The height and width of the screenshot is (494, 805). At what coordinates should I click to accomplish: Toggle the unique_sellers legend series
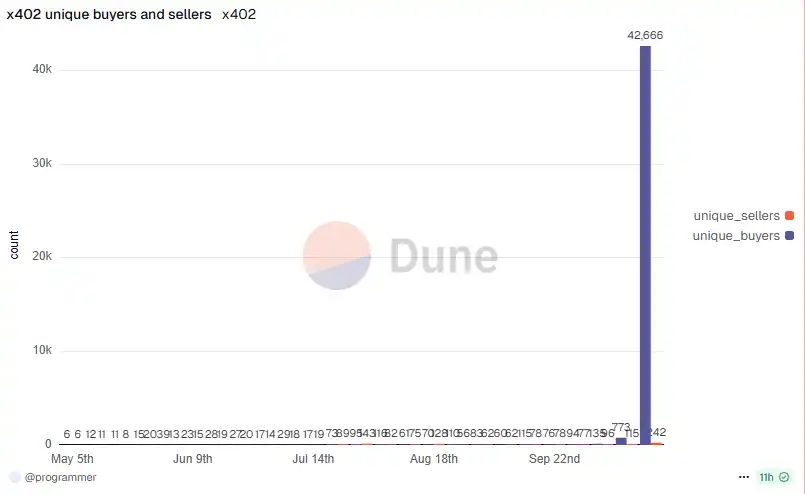click(736, 215)
